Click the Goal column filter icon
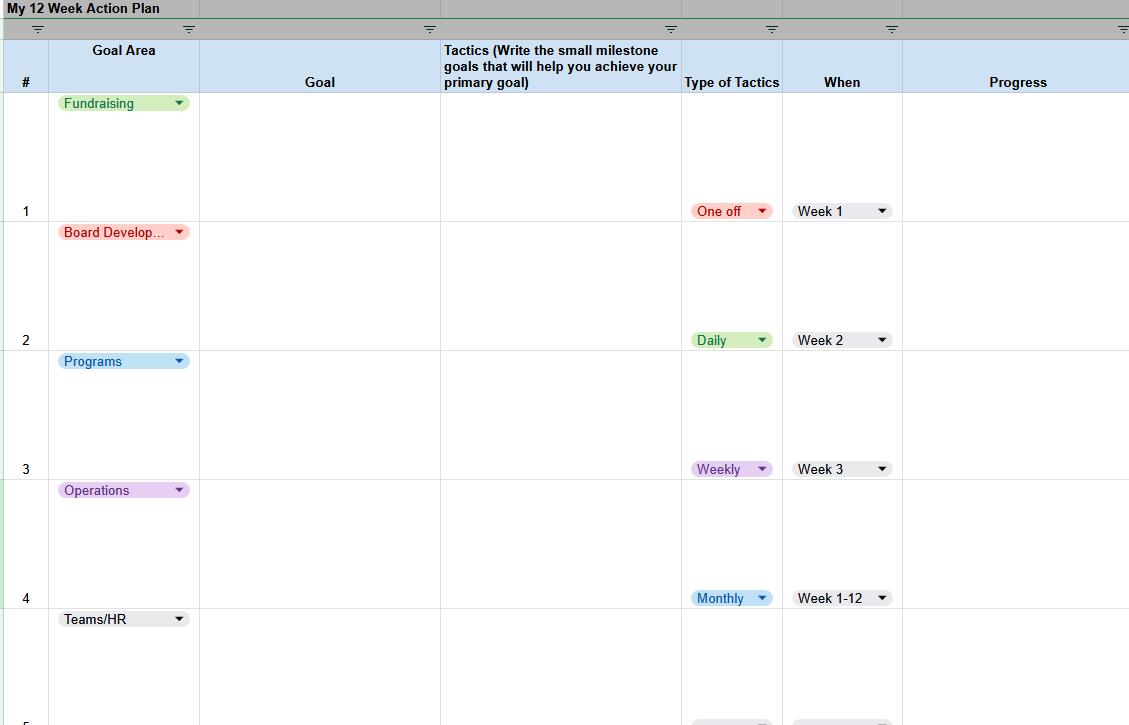The width and height of the screenshot is (1129, 725). [430, 29]
